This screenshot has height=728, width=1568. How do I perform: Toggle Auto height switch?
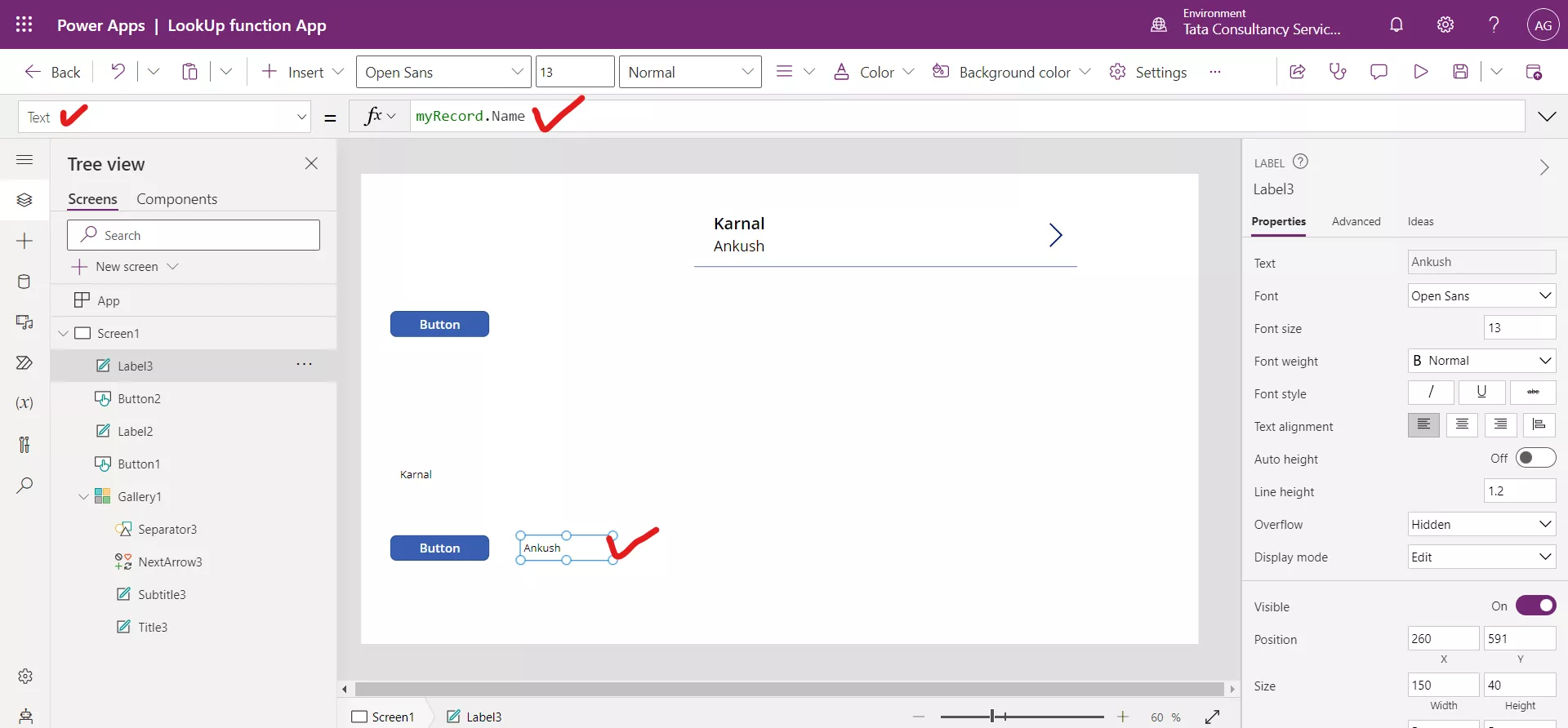point(1535,458)
